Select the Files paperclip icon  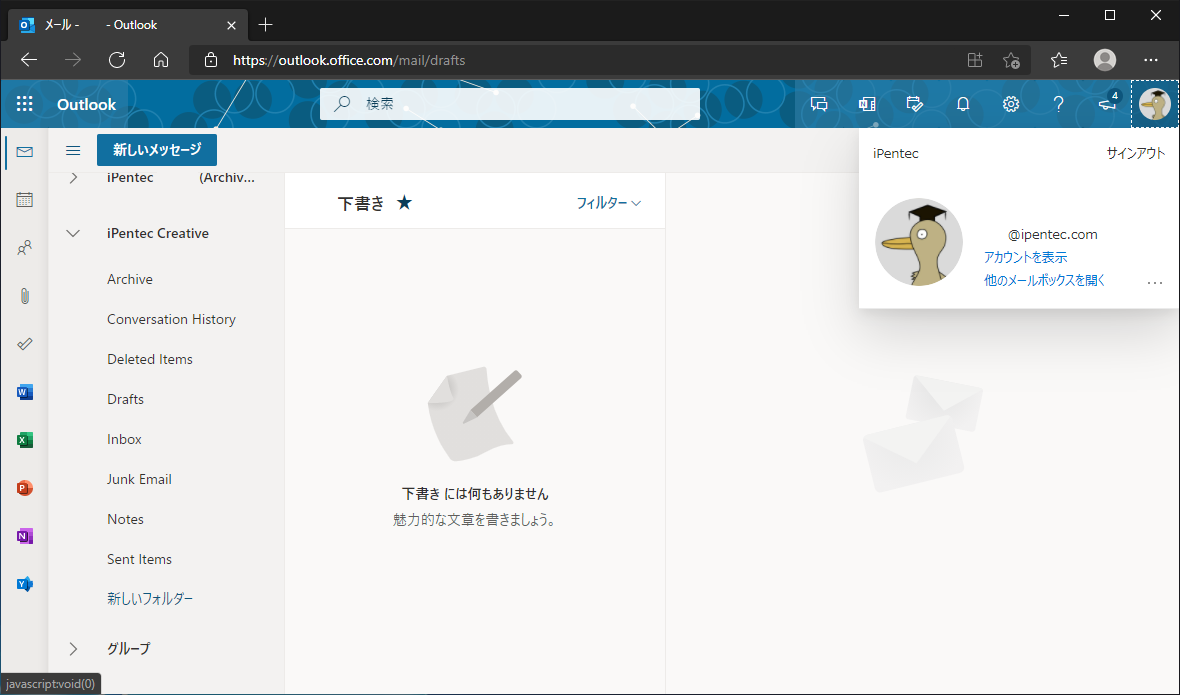coord(24,296)
